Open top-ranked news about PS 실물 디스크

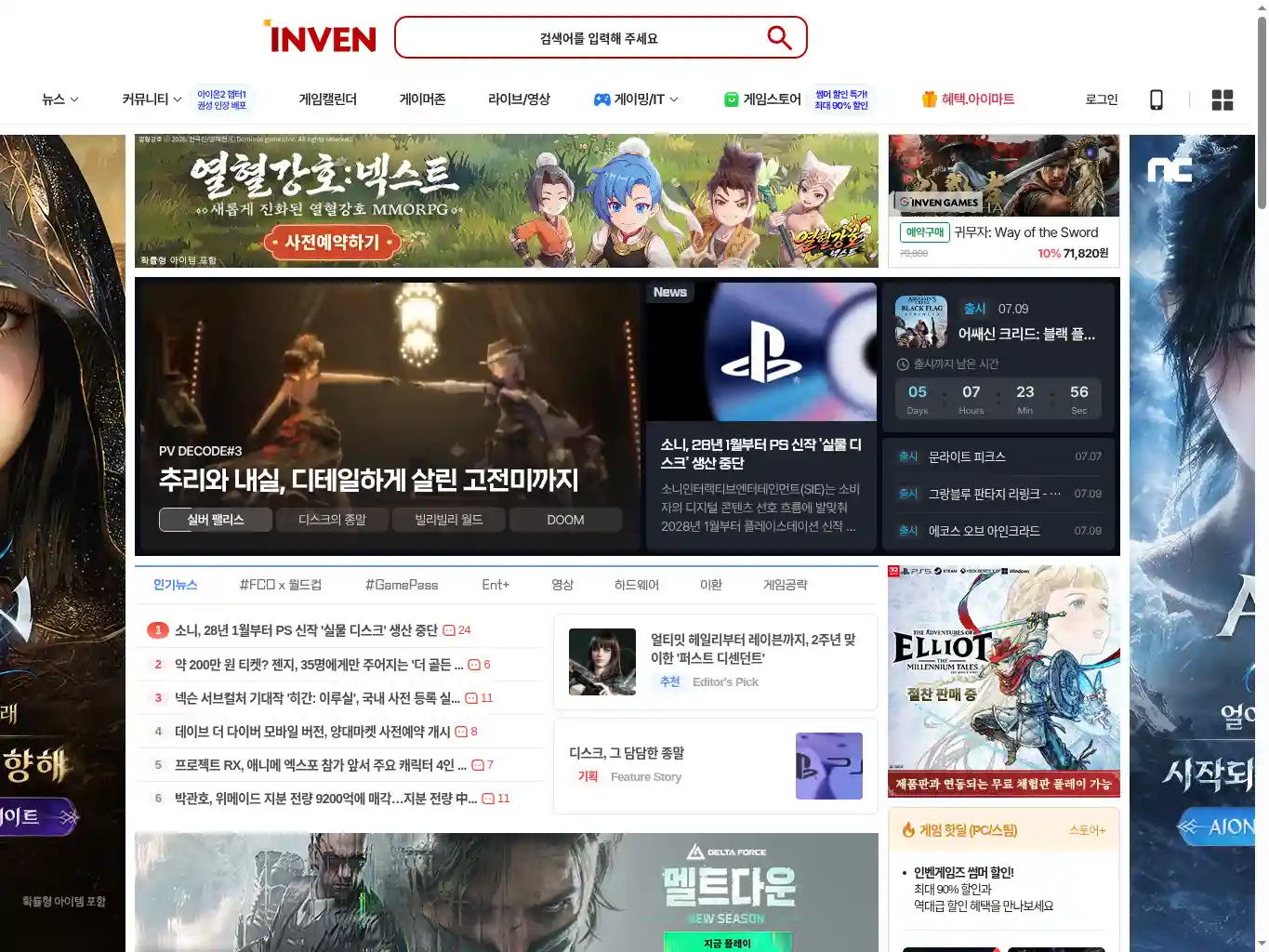[x=306, y=630]
